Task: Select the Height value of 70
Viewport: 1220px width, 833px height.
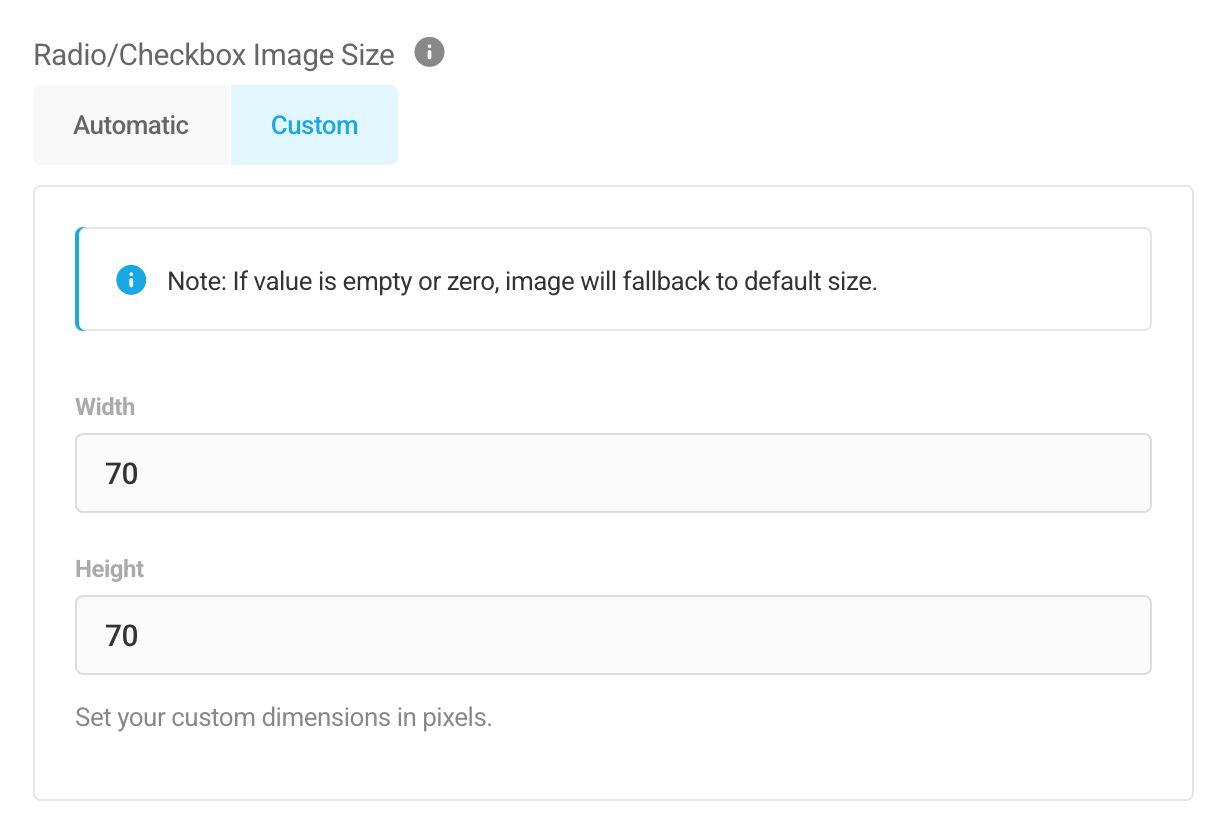Action: pos(121,635)
